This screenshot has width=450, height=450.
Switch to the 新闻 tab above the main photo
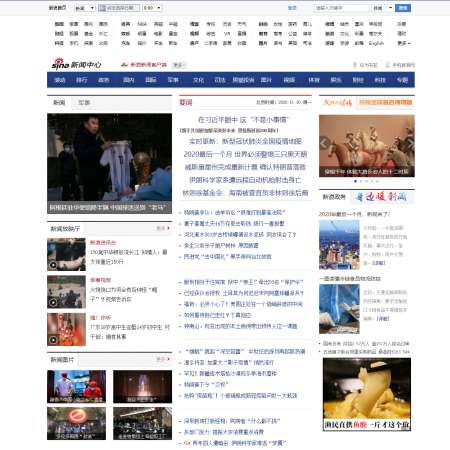pyautogui.click(x=59, y=103)
